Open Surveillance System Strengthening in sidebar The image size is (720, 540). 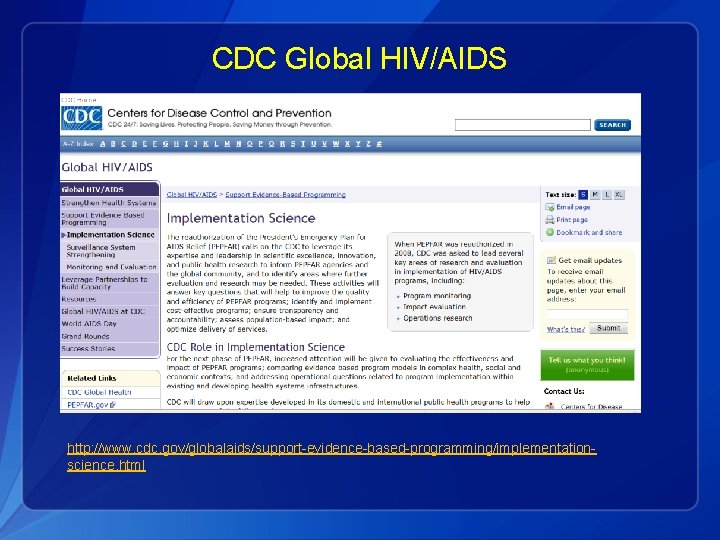click(x=109, y=251)
